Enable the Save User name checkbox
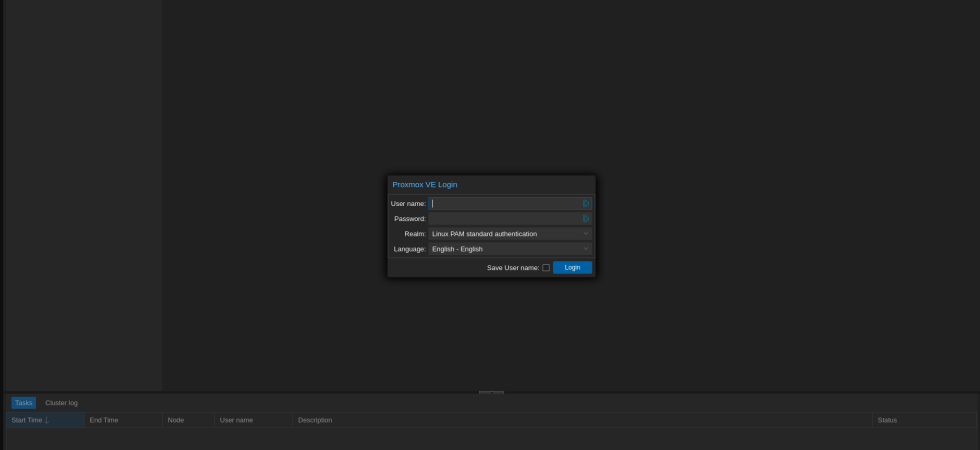The width and height of the screenshot is (980, 450). 546,268
